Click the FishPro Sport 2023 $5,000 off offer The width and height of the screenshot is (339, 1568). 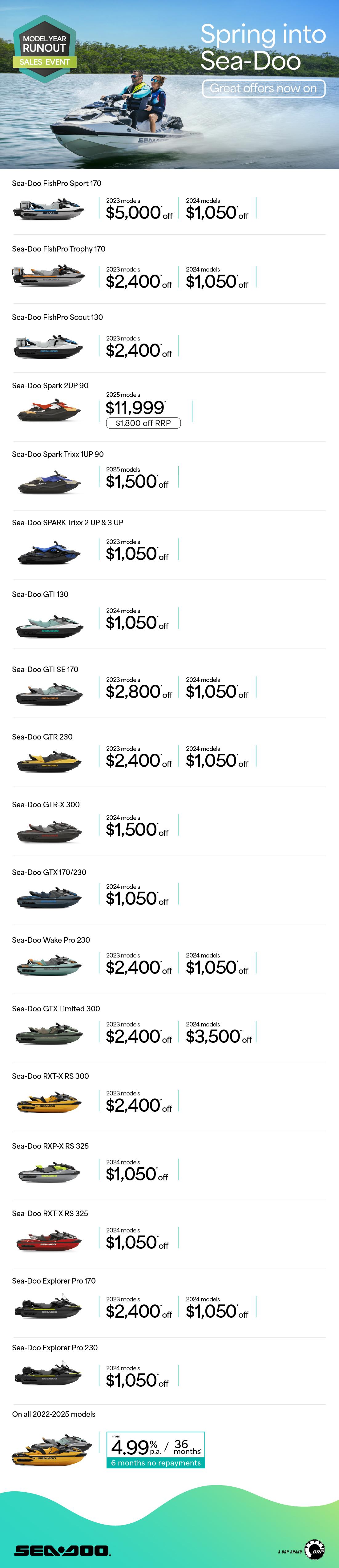[139, 209]
